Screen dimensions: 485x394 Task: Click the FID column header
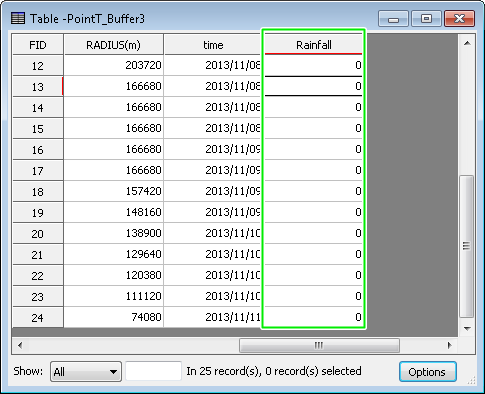(38, 44)
